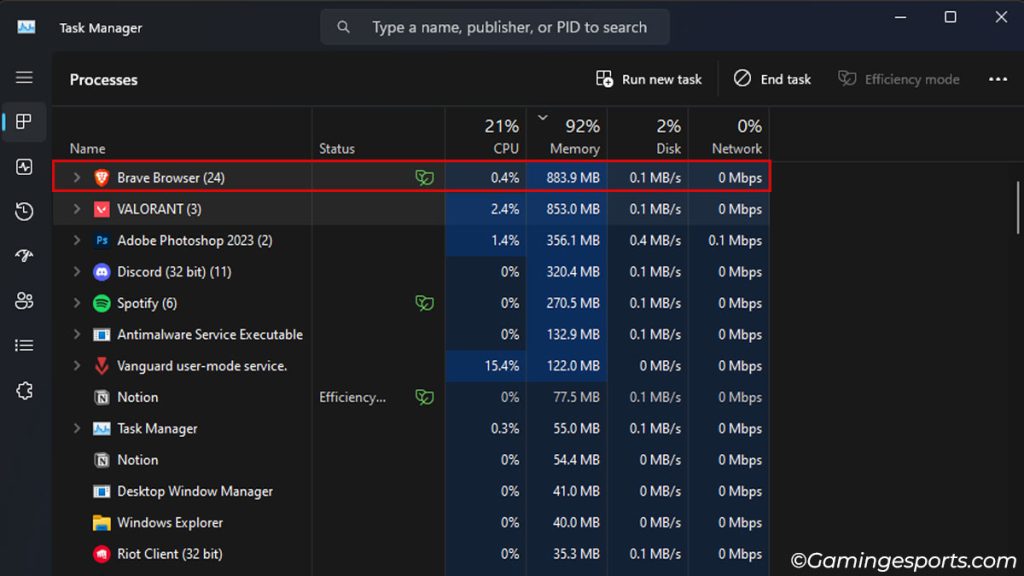Open the Users page sidebar icon
This screenshot has width=1024, height=576.
[24, 300]
